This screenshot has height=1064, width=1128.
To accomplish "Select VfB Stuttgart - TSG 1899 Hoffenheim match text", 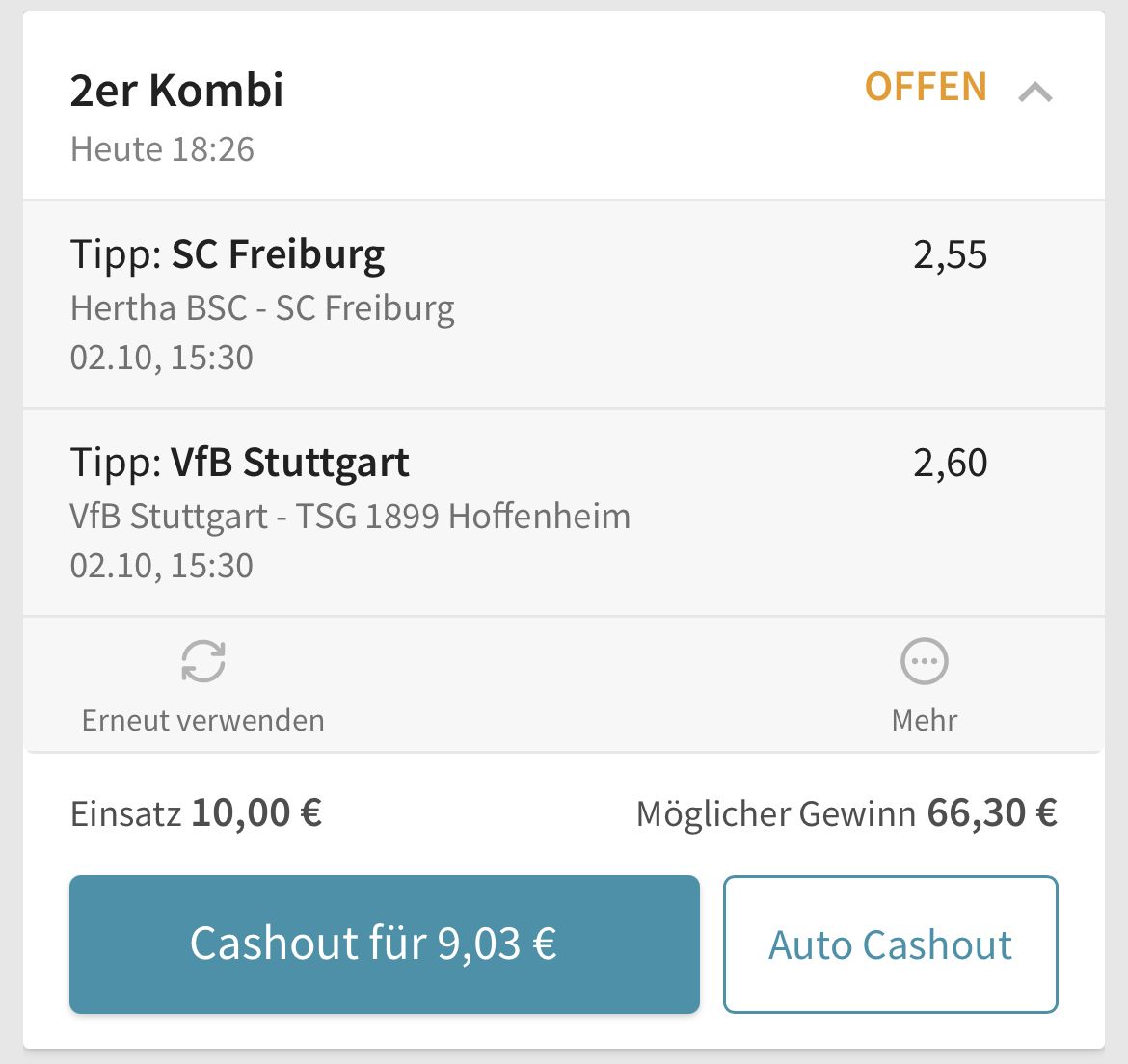I will 350,517.
